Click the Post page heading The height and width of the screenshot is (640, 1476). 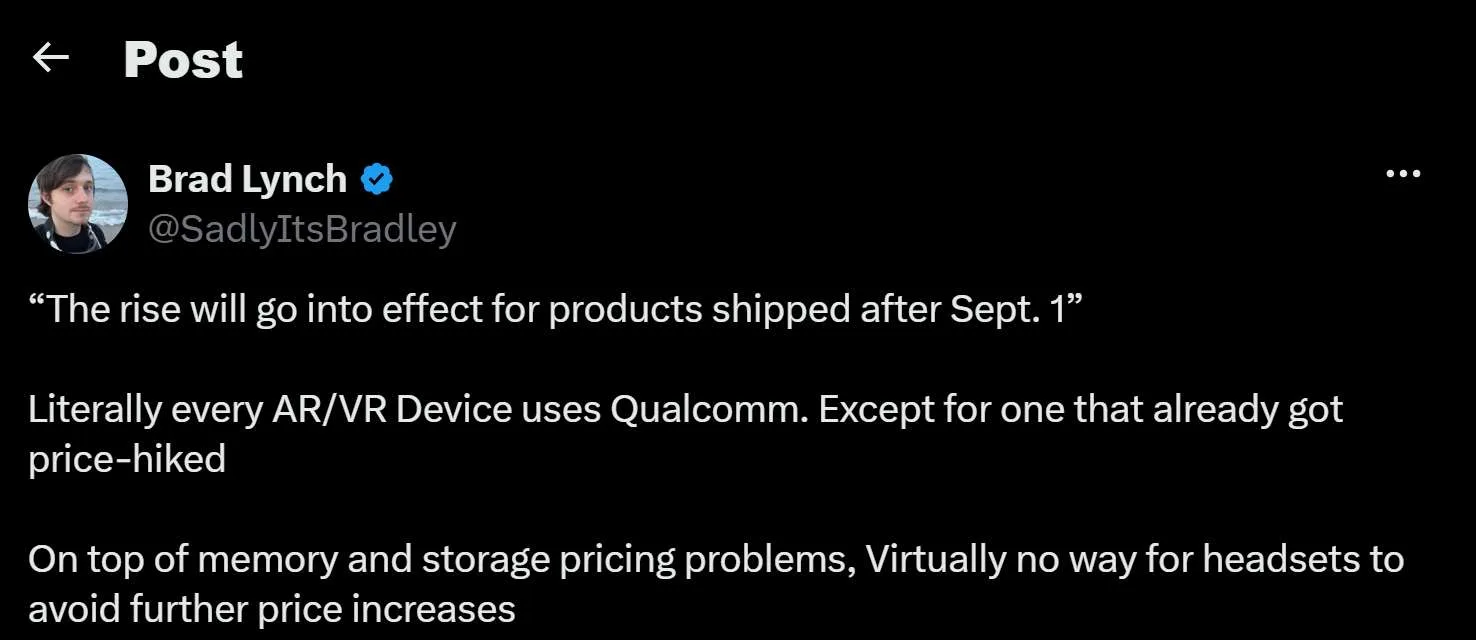183,59
